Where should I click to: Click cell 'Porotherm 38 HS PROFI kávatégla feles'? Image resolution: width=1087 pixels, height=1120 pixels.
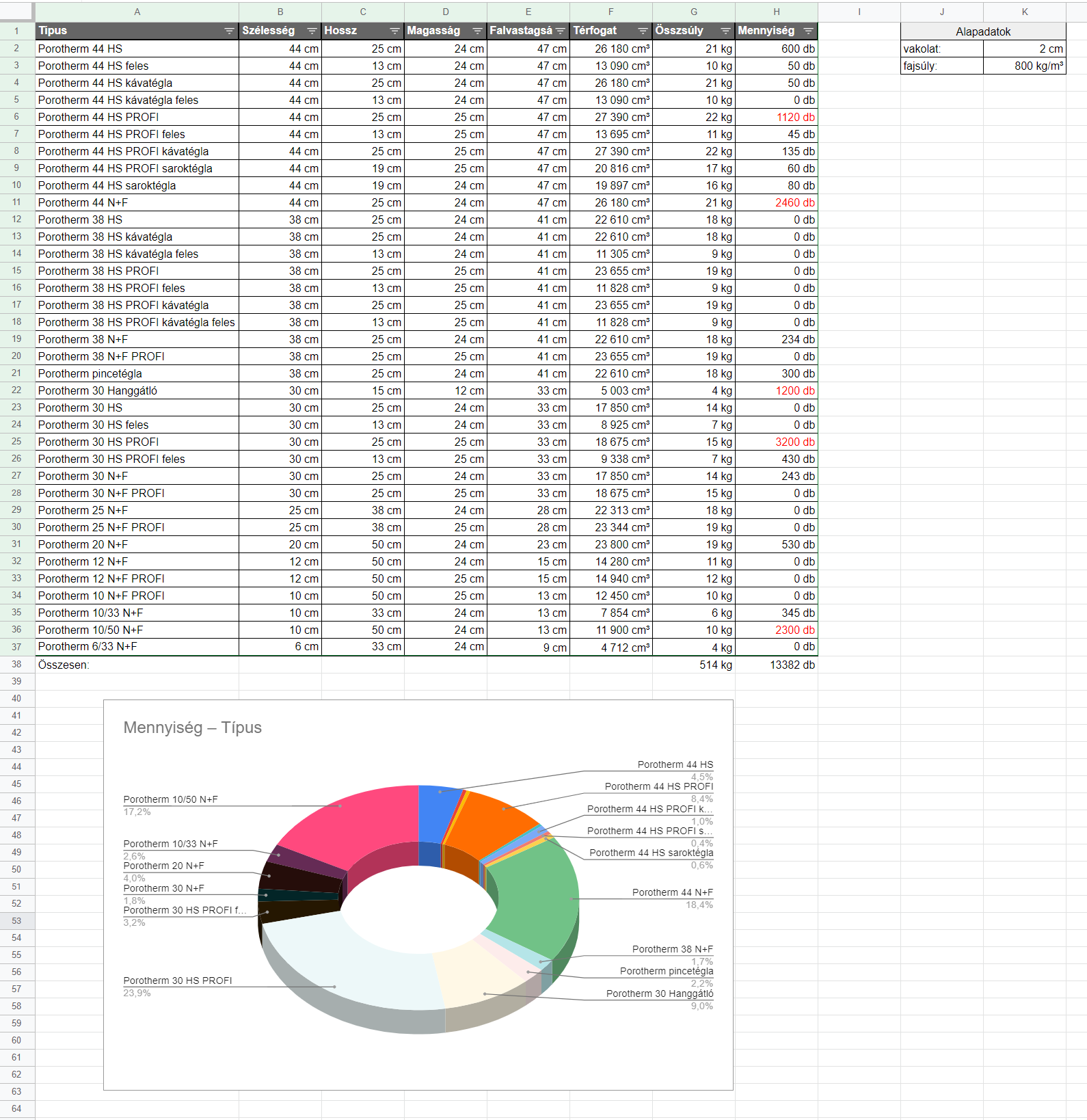tap(137, 322)
